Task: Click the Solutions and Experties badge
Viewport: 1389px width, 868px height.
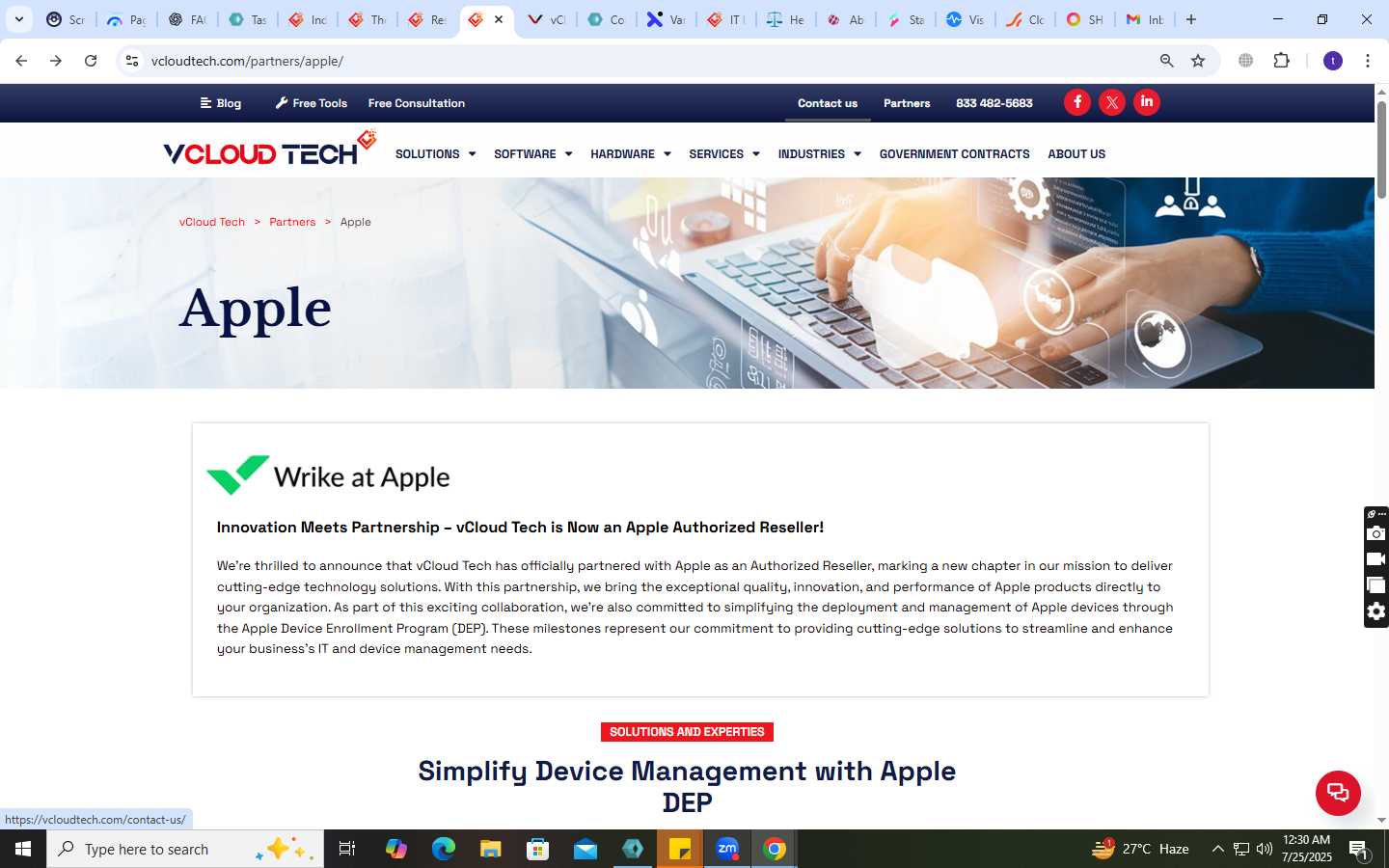Action: click(687, 732)
